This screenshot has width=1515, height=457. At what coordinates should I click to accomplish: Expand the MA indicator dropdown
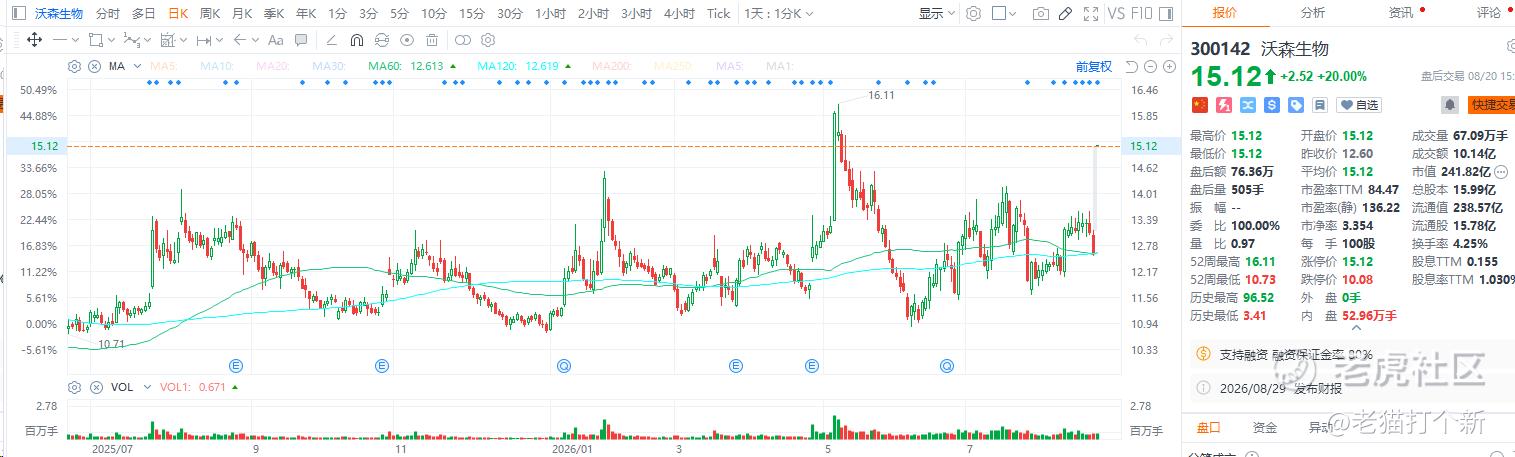coord(138,66)
